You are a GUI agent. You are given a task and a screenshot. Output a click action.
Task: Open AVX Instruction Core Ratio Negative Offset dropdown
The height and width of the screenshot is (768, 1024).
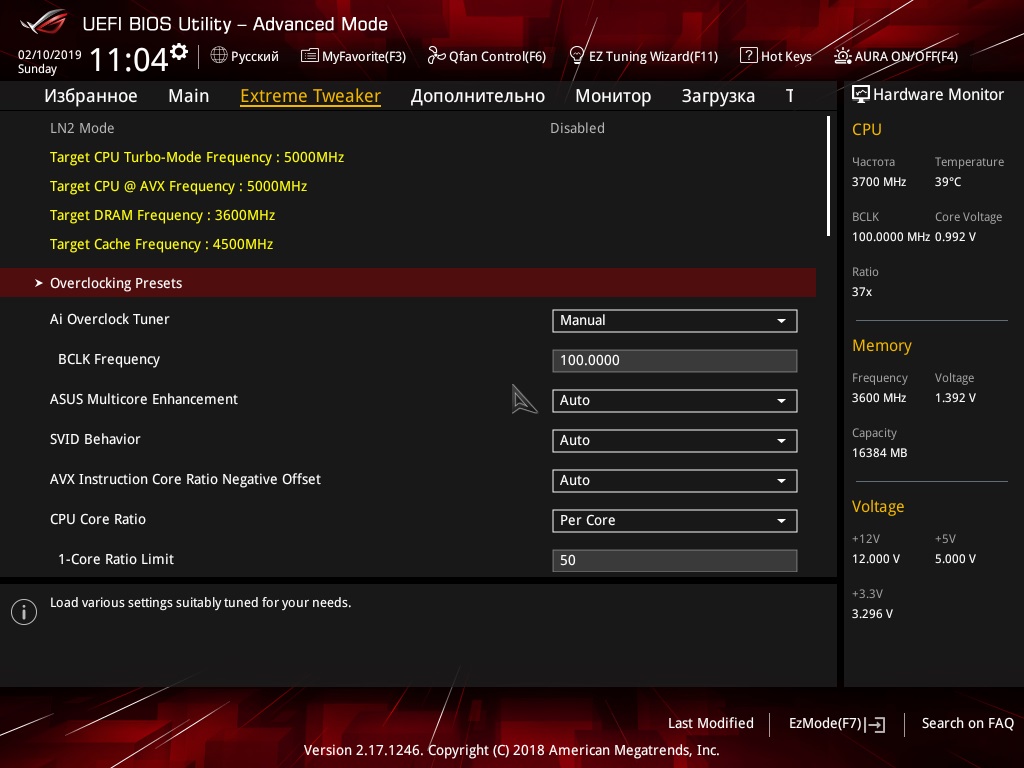(675, 481)
